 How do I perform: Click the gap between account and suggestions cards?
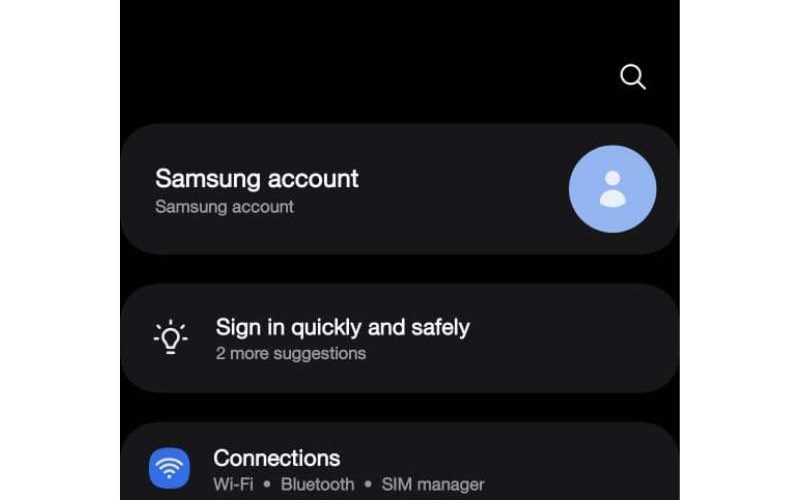coord(399,269)
